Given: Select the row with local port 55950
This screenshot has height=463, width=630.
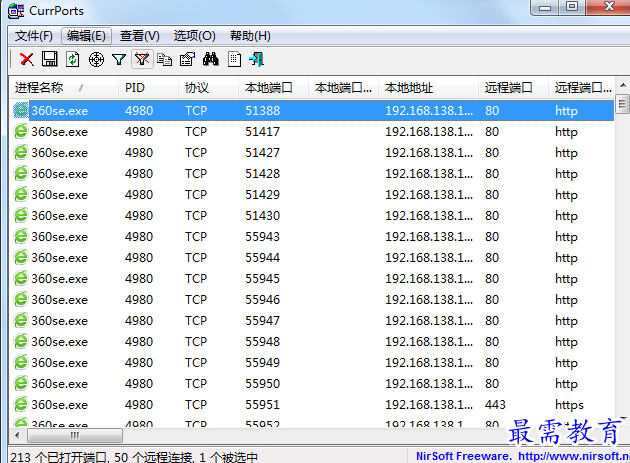Looking at the screenshot, I should pos(312,383).
